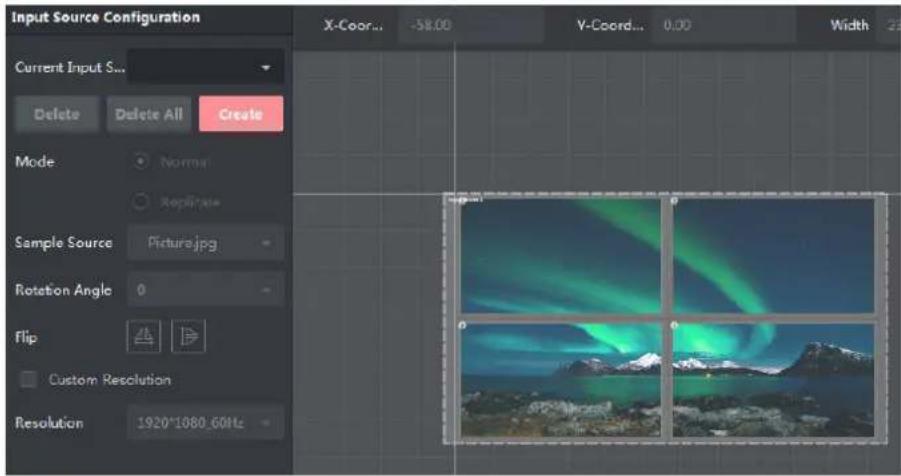Open the Sample Source Picture.jpg dropdown

[x=205, y=243]
